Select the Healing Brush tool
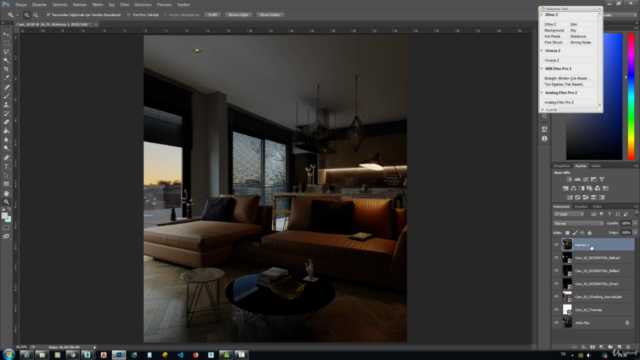 coord(6,87)
